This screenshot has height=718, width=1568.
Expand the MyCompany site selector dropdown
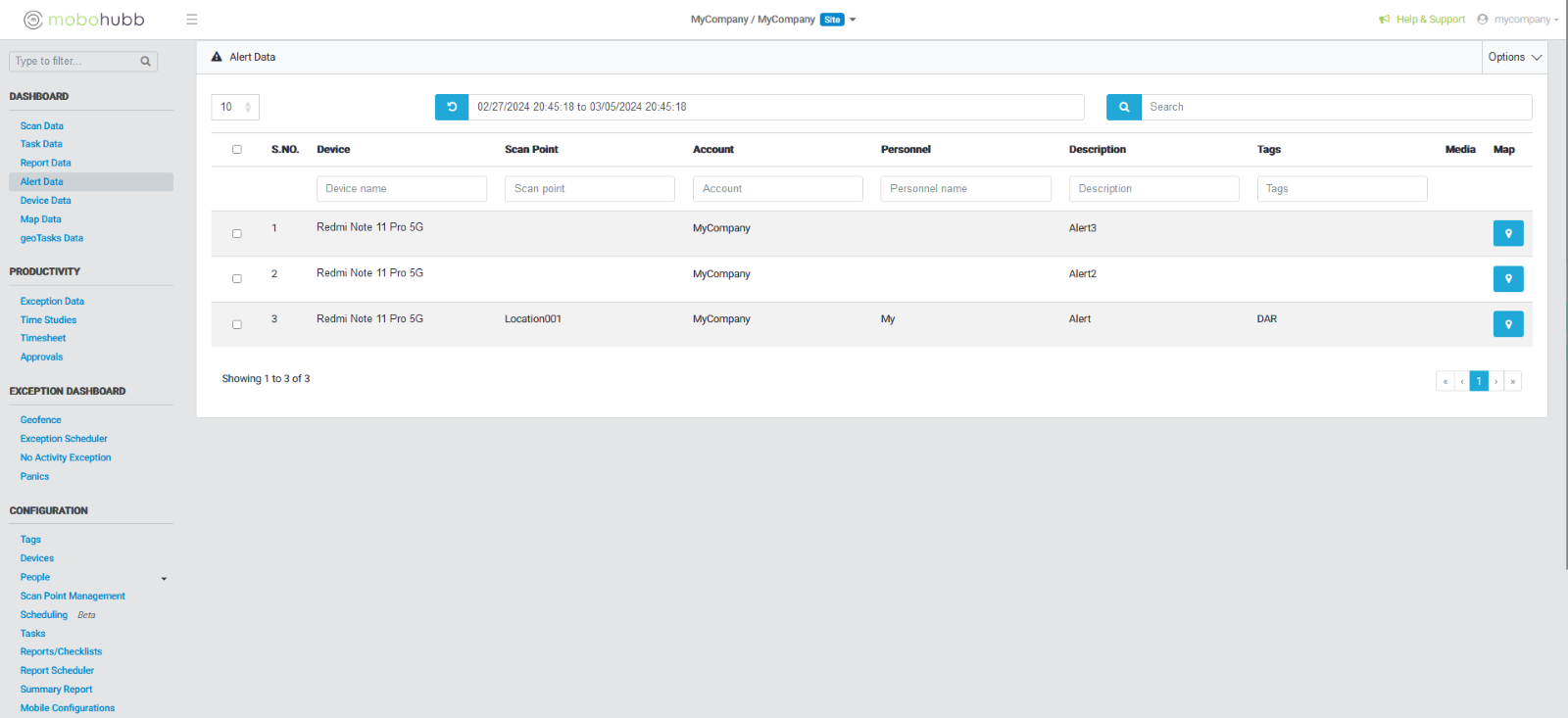coord(853,20)
